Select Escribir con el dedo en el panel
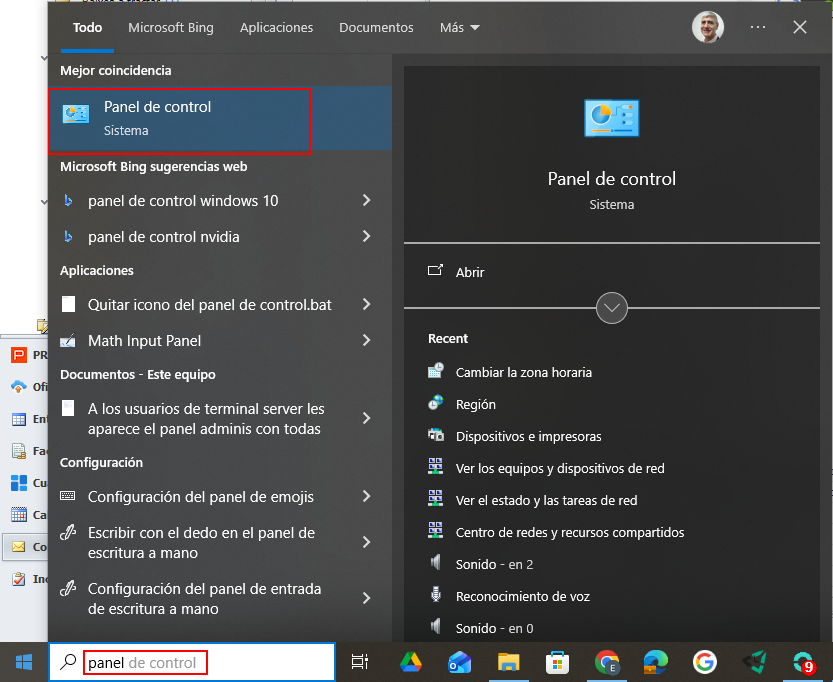Viewport: 833px width, 682px height. tap(199, 542)
